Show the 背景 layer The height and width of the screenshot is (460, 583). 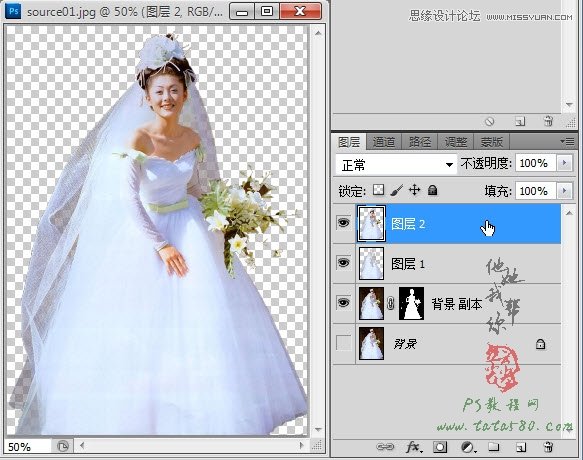point(343,343)
